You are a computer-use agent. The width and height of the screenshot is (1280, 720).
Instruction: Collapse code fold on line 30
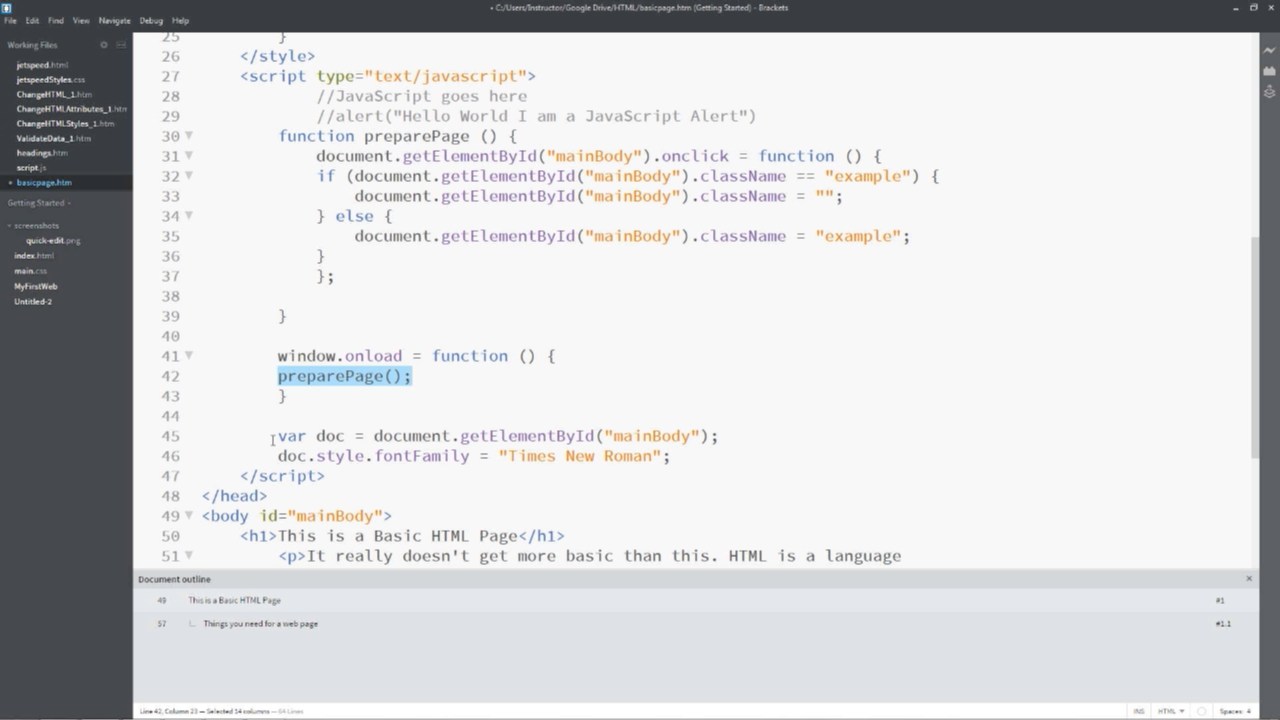[x=189, y=136]
